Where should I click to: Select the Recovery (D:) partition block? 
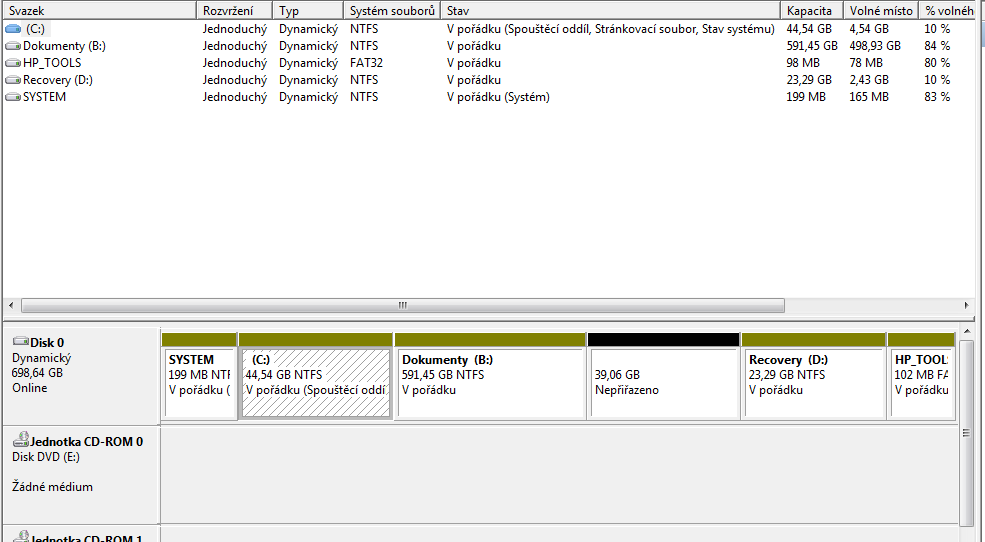tap(814, 376)
